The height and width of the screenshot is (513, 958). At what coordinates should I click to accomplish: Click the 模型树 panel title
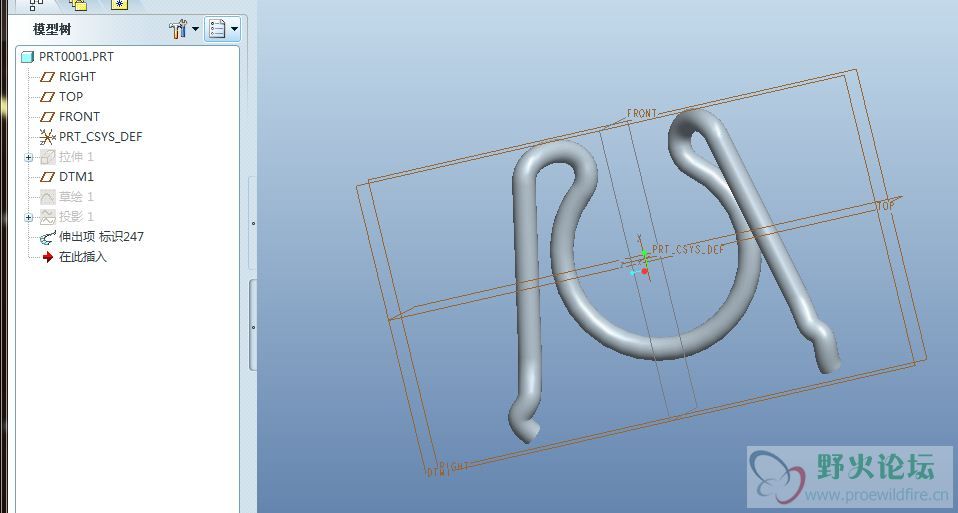tap(52, 29)
